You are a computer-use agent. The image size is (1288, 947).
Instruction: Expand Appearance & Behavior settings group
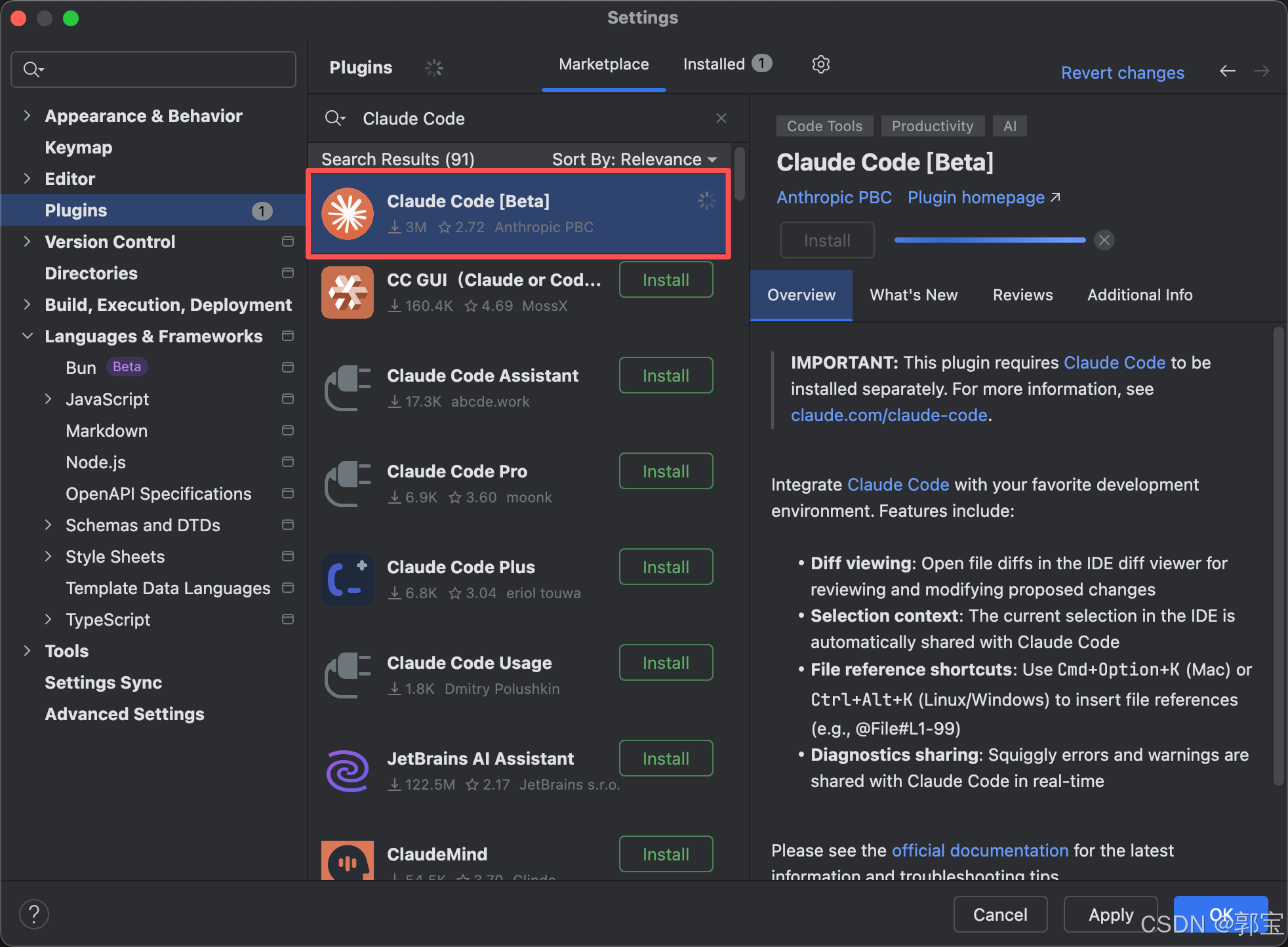[x=27, y=116]
